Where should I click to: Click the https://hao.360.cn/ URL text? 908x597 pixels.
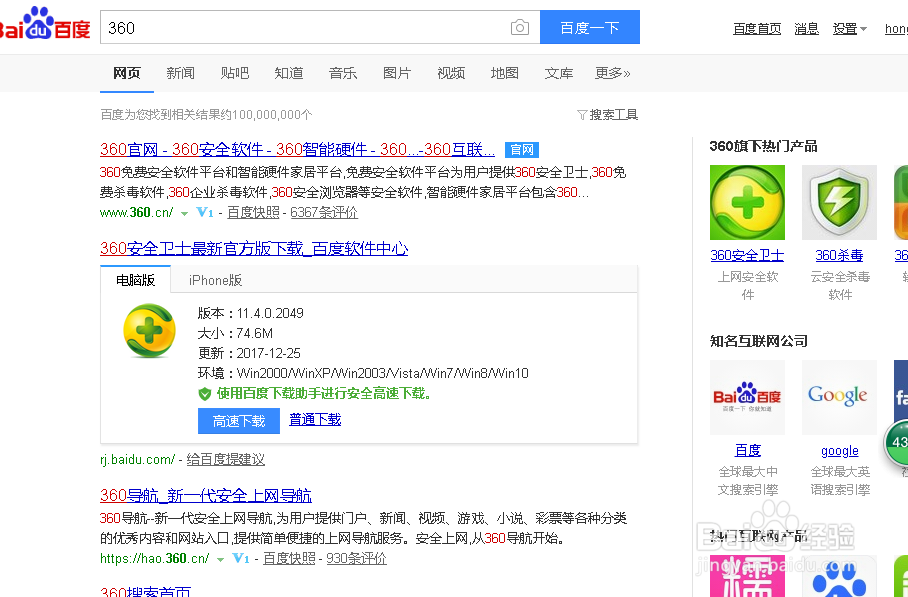[155, 558]
